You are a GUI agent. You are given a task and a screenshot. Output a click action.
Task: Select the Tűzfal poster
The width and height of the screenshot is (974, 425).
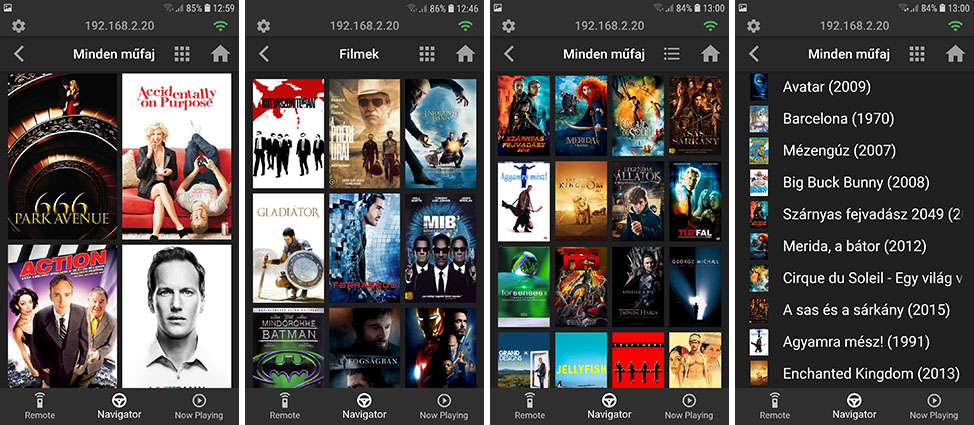pos(695,201)
